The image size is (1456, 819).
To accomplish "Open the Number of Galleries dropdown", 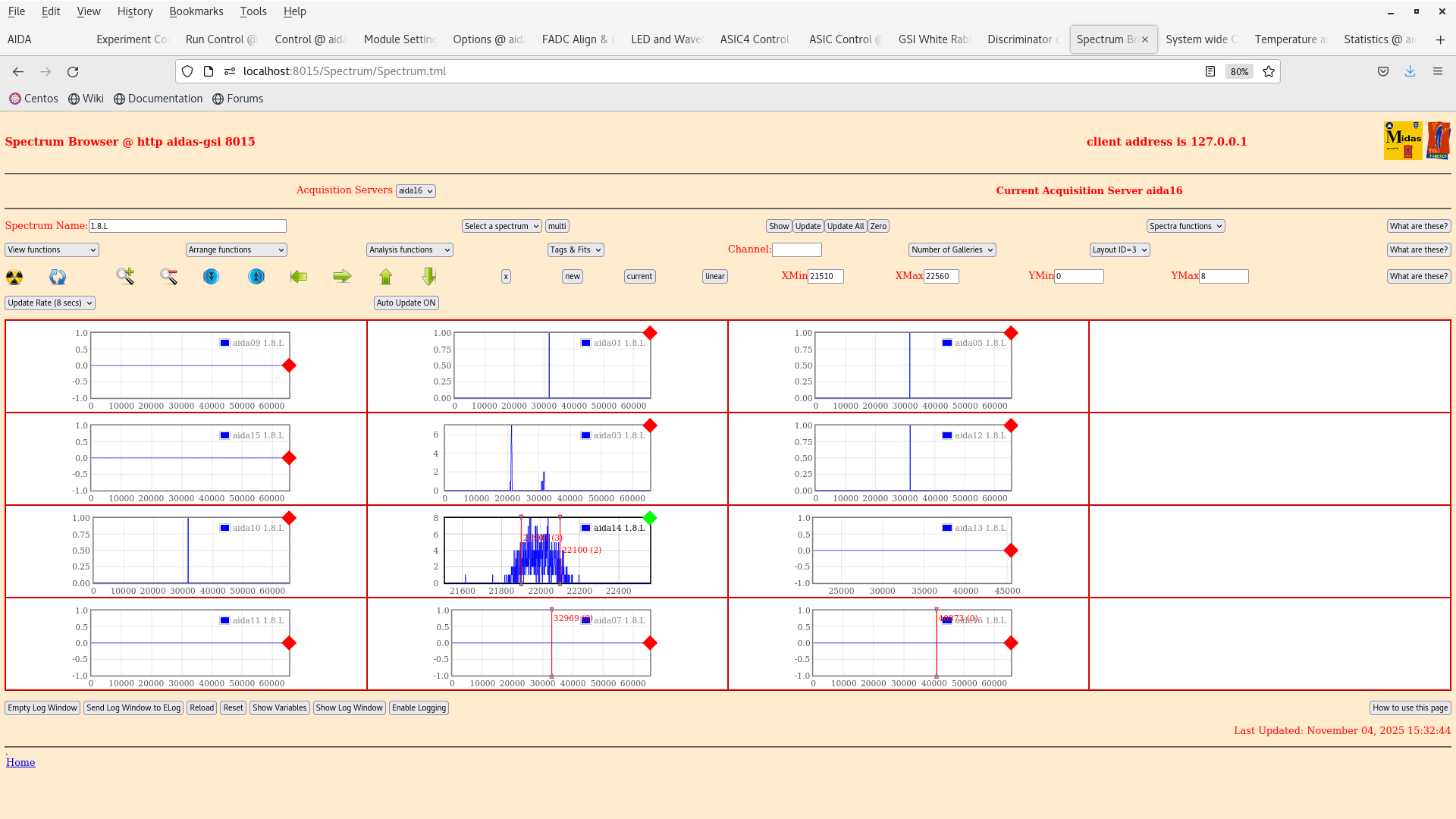I will [x=952, y=249].
